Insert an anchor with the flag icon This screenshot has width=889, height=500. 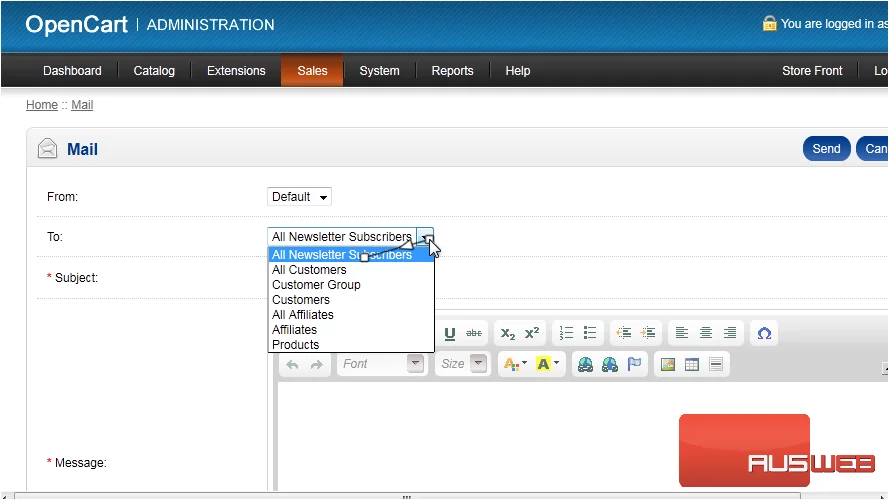click(634, 365)
